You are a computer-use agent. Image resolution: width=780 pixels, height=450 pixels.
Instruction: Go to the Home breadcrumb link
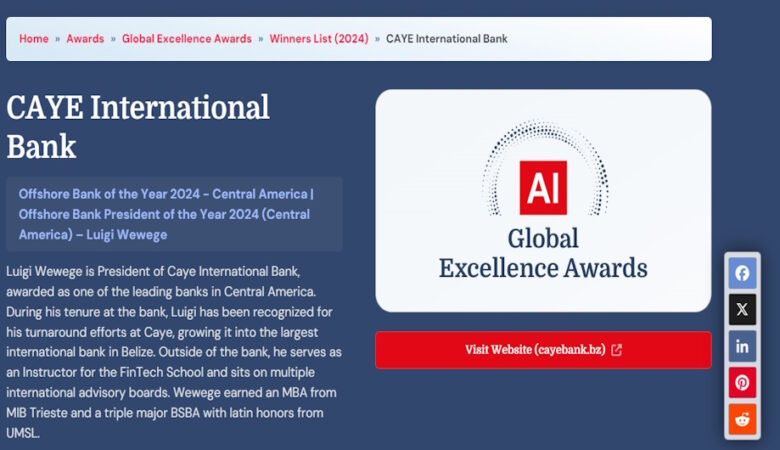(x=34, y=39)
